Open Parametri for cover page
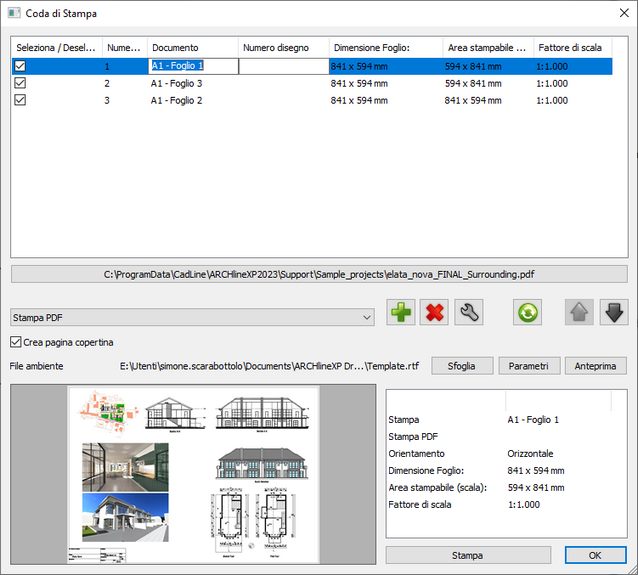638x575 pixels. click(x=529, y=366)
